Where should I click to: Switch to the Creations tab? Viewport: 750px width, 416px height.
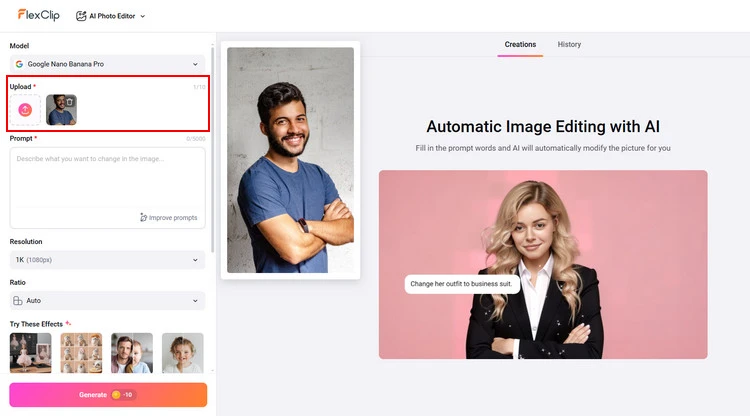[x=520, y=45]
